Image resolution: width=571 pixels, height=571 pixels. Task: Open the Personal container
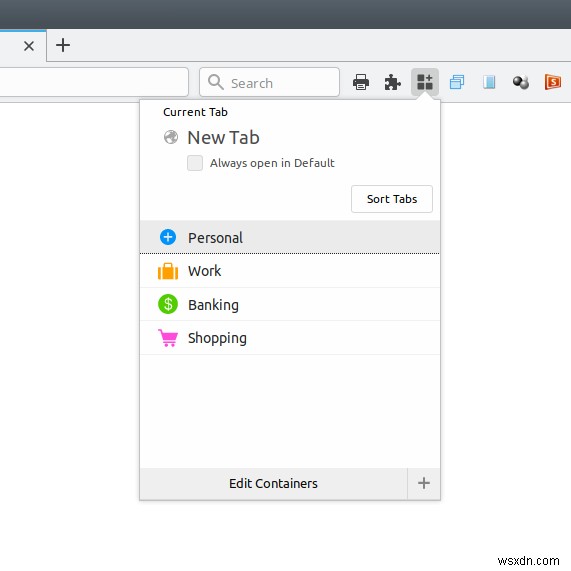pos(290,237)
